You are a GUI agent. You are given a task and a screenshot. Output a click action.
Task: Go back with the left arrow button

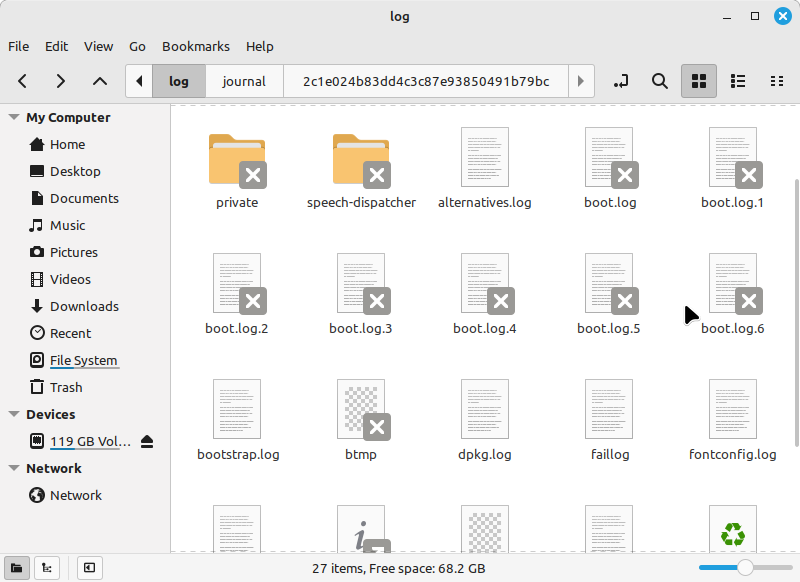(x=22, y=81)
